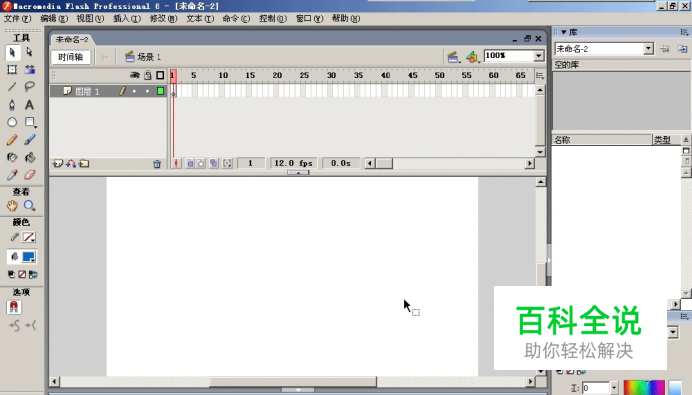Click the Center Frame button
Viewport: 692px width, 395px height.
click(176, 163)
